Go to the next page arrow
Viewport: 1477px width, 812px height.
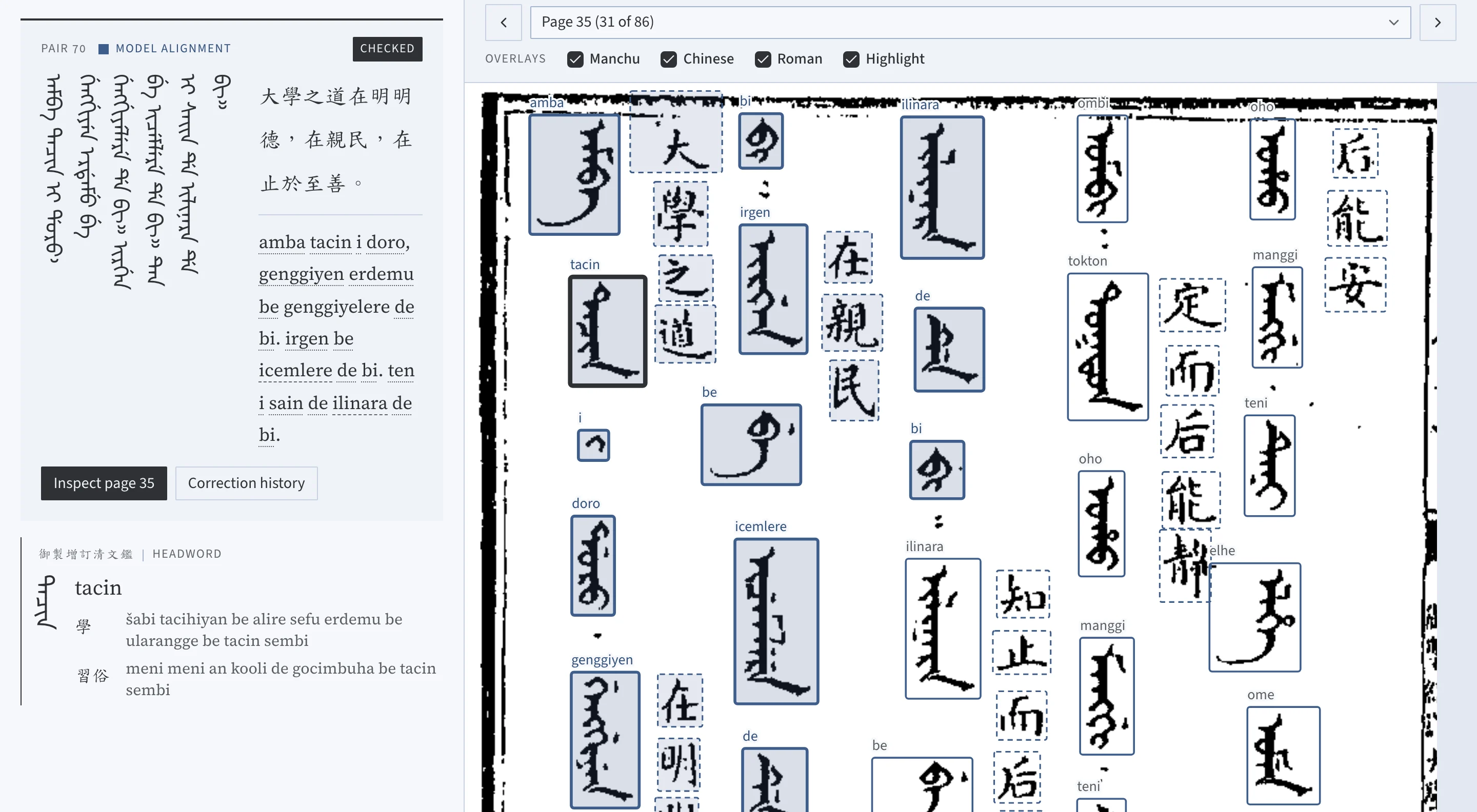click(x=1437, y=23)
